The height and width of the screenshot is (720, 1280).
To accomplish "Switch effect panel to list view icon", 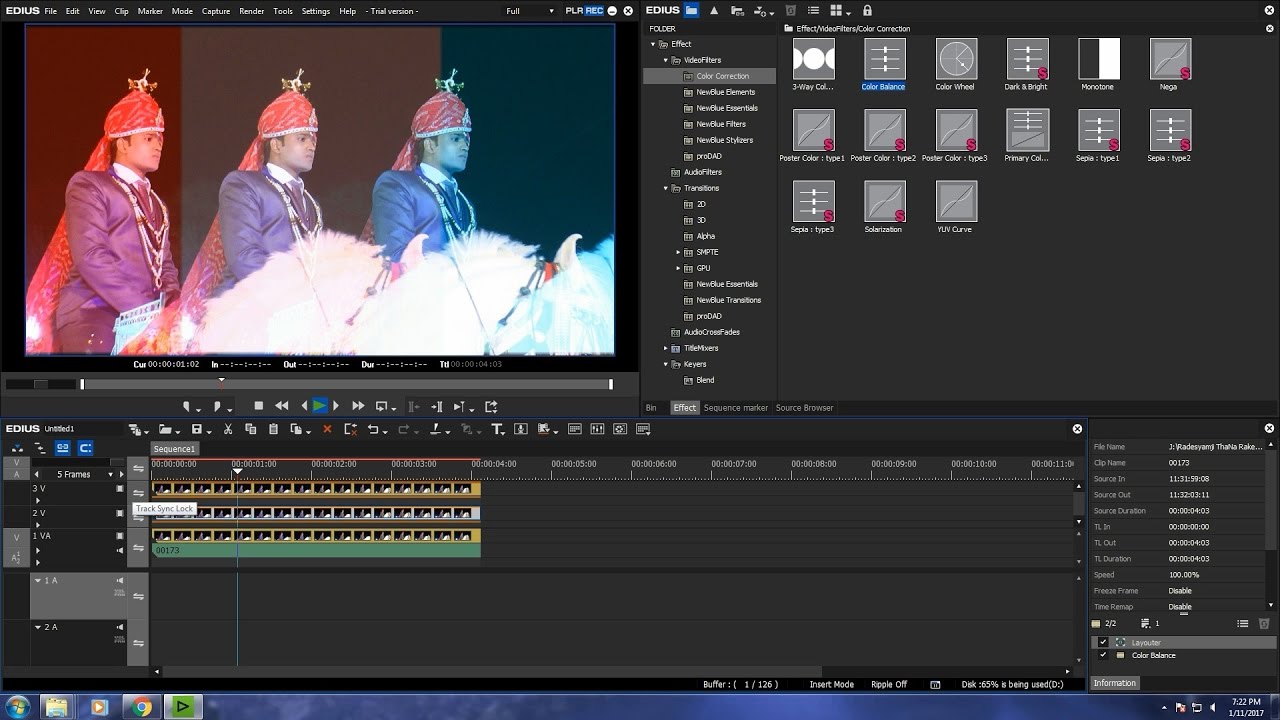I will pyautogui.click(x=813, y=11).
